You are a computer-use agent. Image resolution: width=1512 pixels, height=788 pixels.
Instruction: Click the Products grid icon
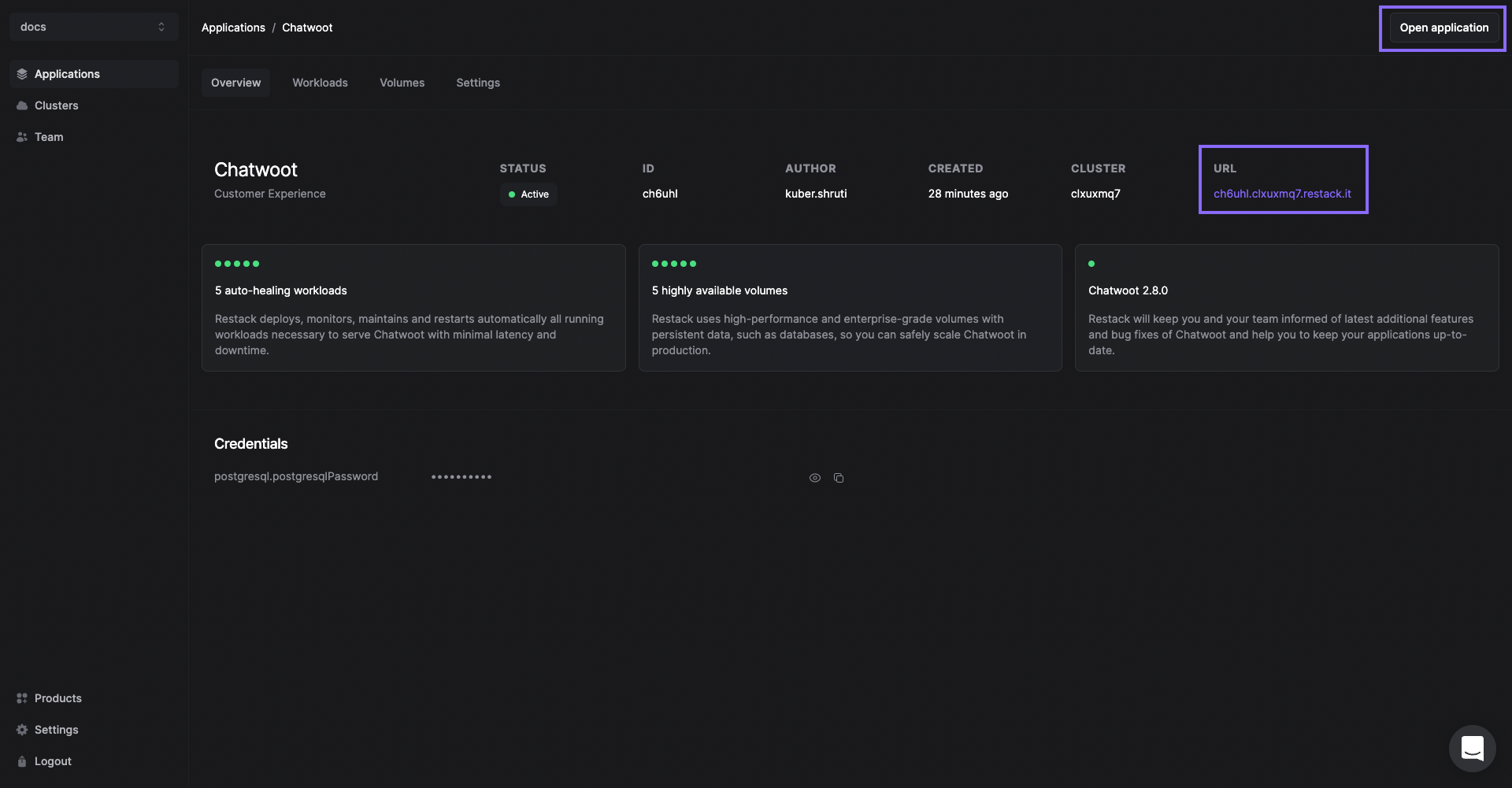point(22,698)
